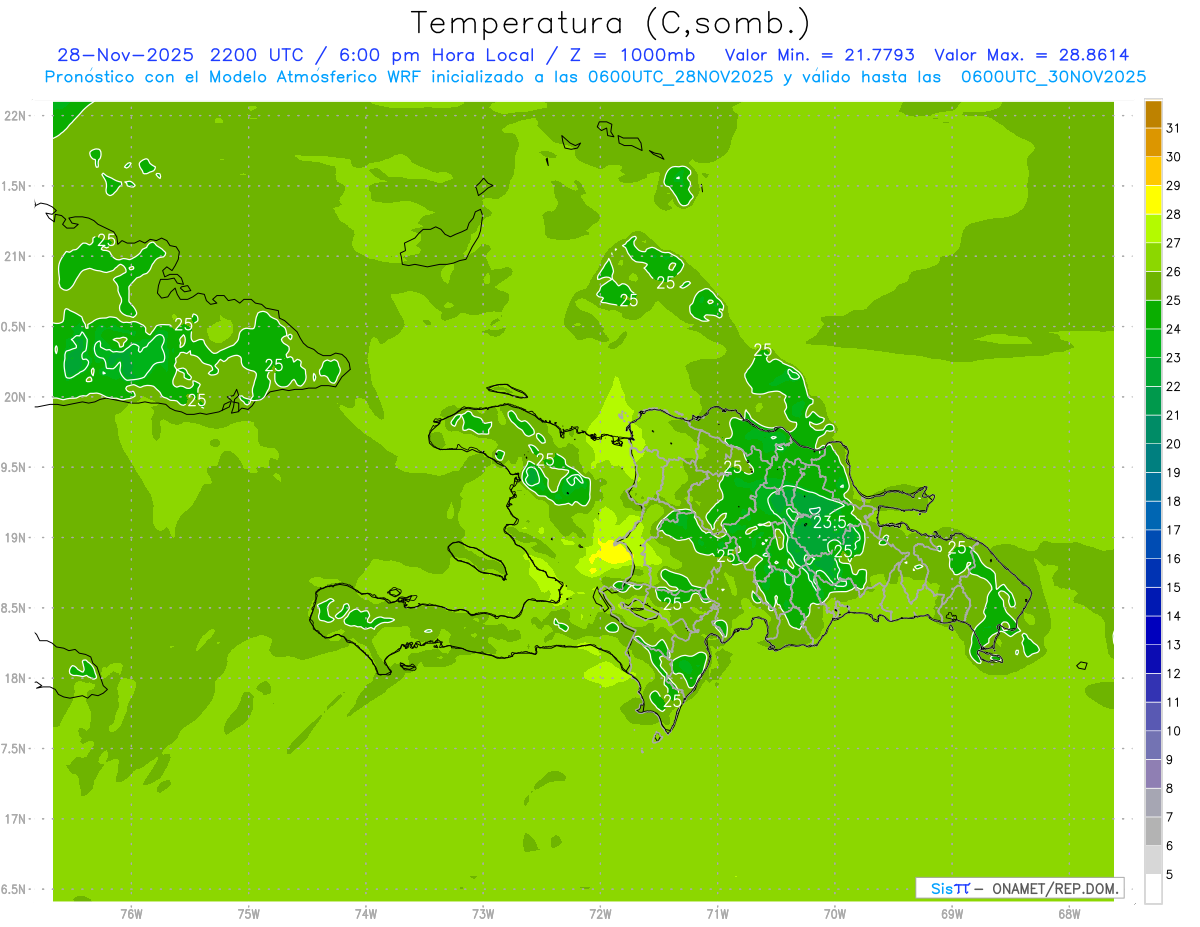Click the yellow legend swatch between 28 and 29
1200x927 pixels.
coord(1153,199)
